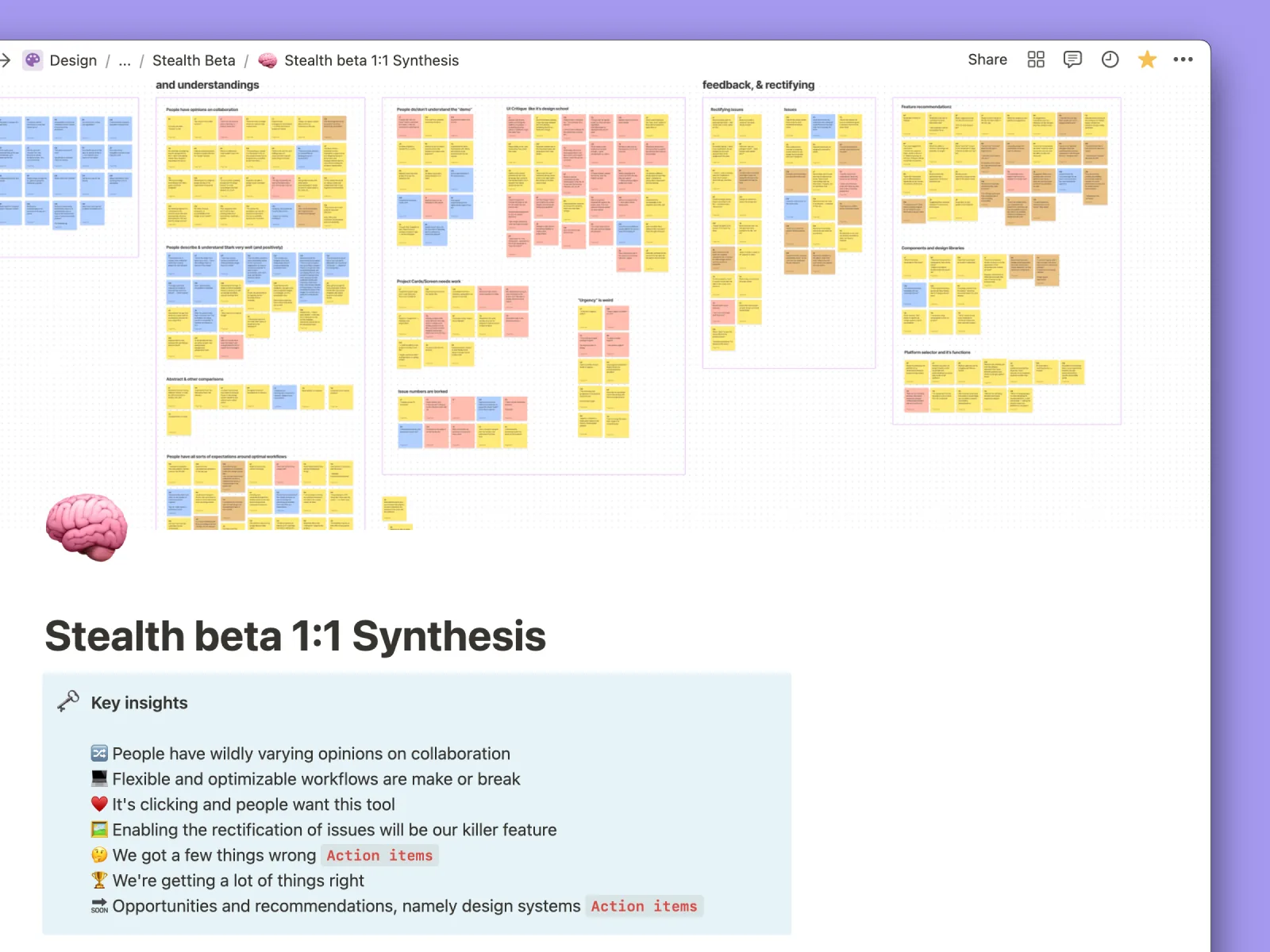This screenshot has width=1270, height=952.
Task: Click 'It's clicking and people want this tool'
Action: [x=253, y=804]
